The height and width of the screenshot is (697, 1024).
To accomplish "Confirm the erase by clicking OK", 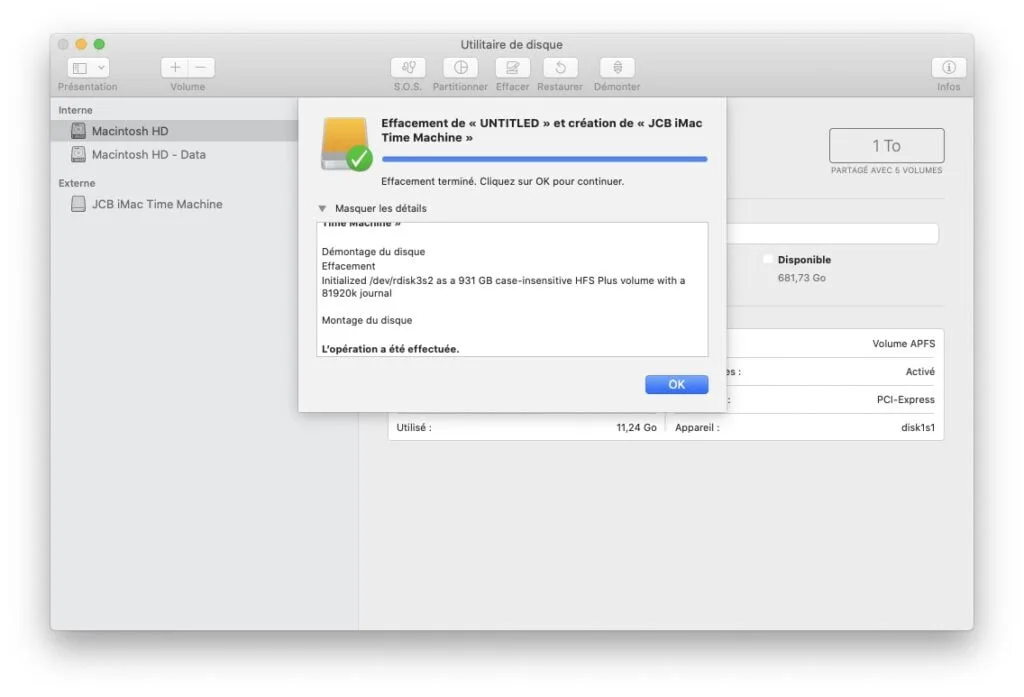I will click(676, 384).
